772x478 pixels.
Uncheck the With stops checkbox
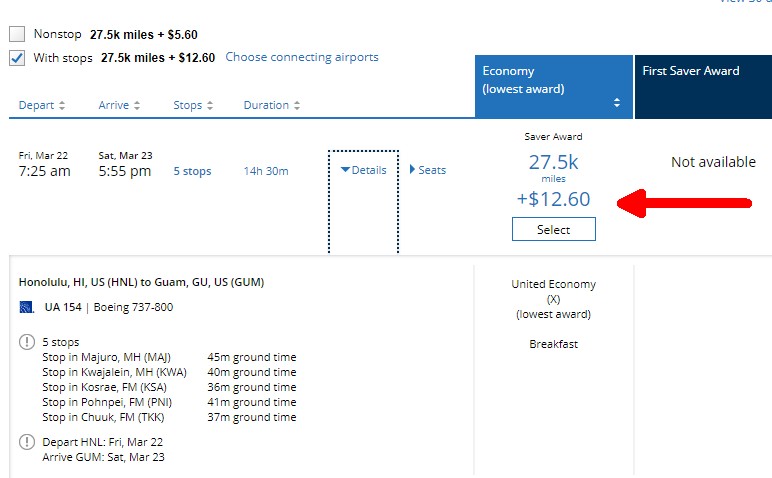pyautogui.click(x=17, y=58)
